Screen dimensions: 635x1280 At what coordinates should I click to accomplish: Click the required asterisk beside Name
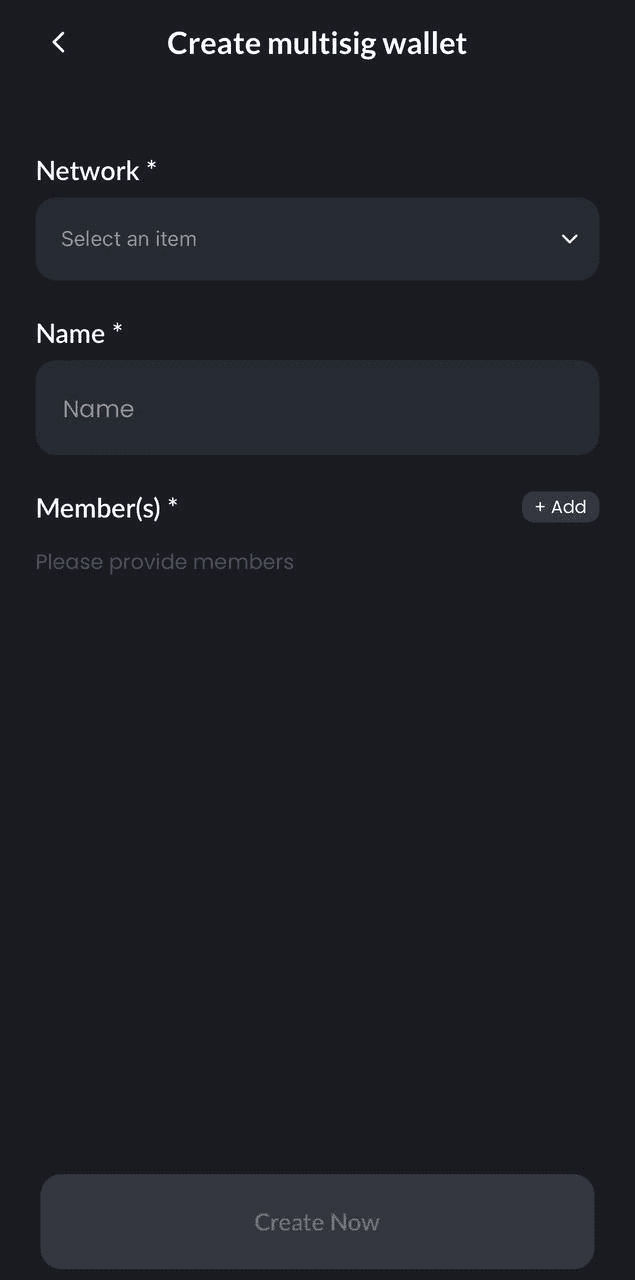pos(117,330)
